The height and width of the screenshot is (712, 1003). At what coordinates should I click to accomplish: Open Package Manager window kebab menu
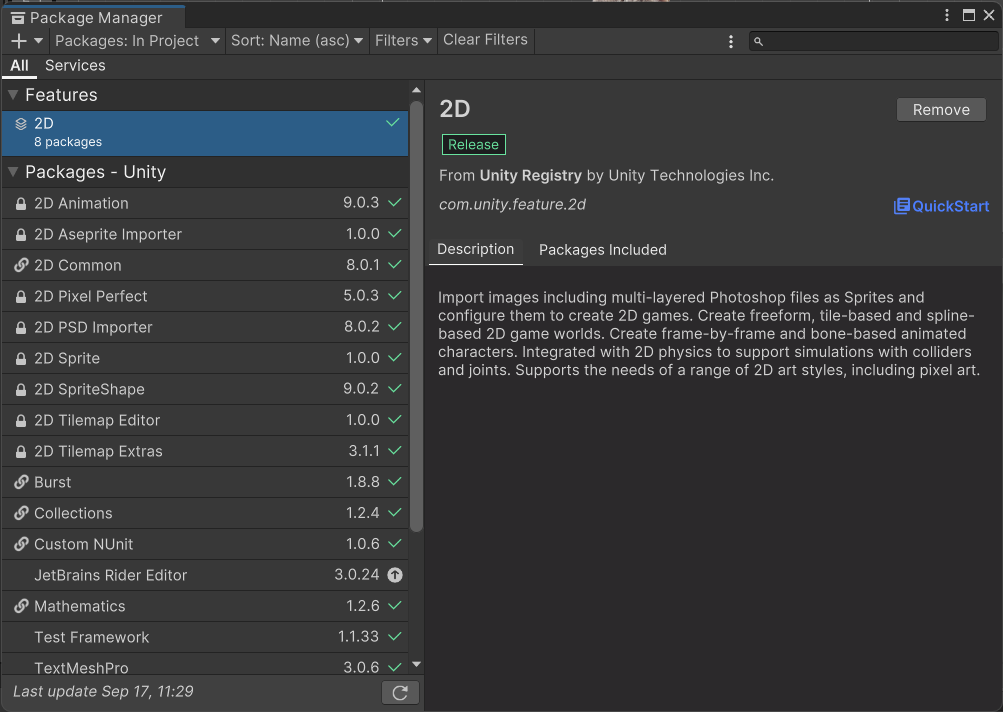(947, 15)
